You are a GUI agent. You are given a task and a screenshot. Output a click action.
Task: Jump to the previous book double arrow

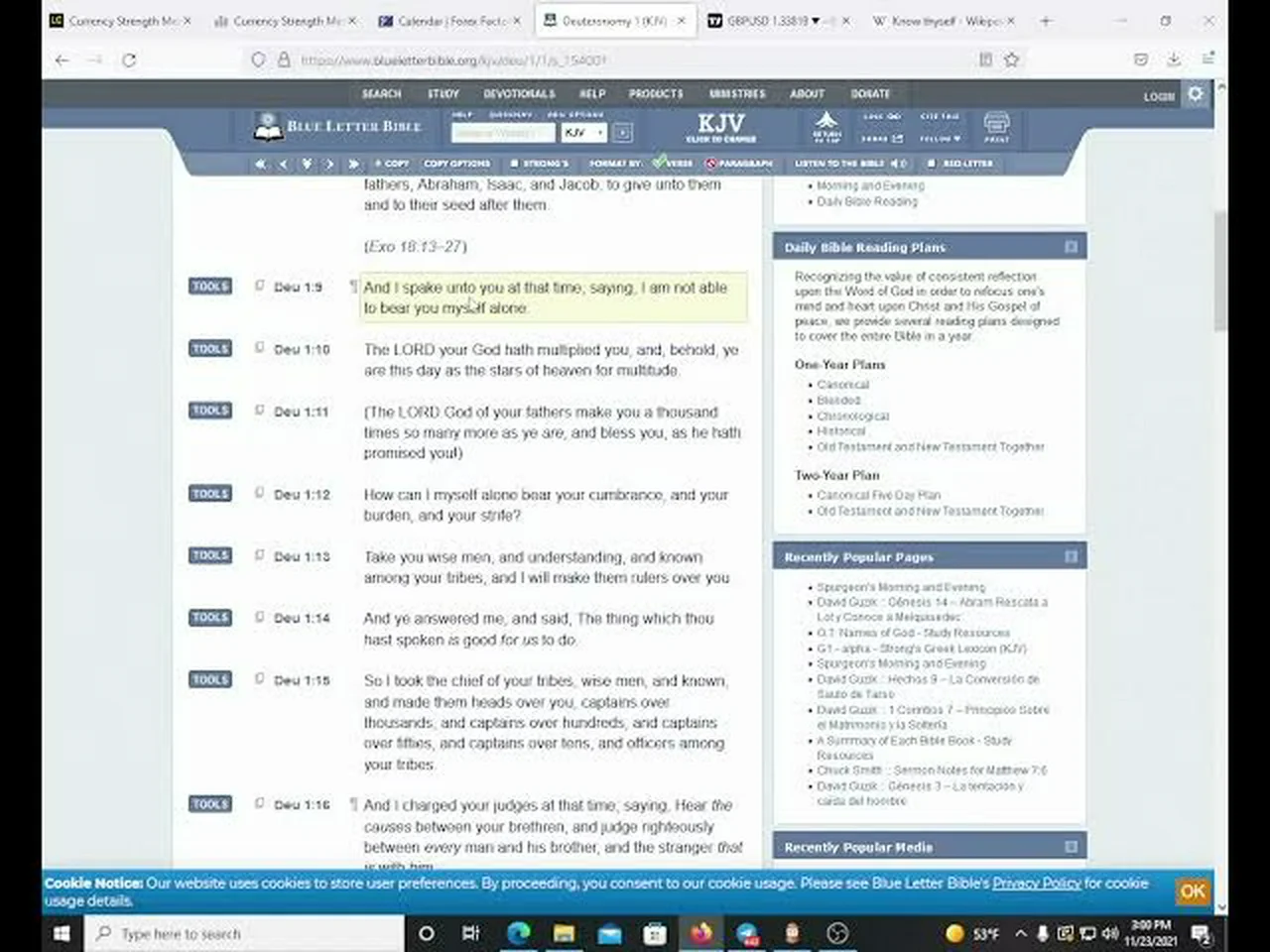[260, 164]
